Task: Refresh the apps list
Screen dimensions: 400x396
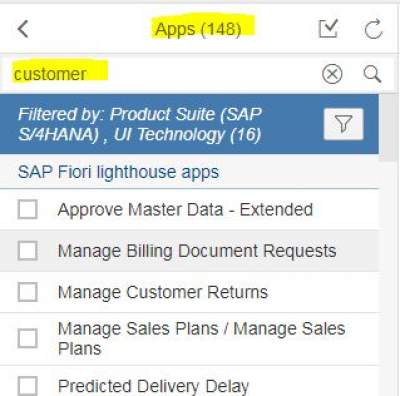Action: click(373, 29)
